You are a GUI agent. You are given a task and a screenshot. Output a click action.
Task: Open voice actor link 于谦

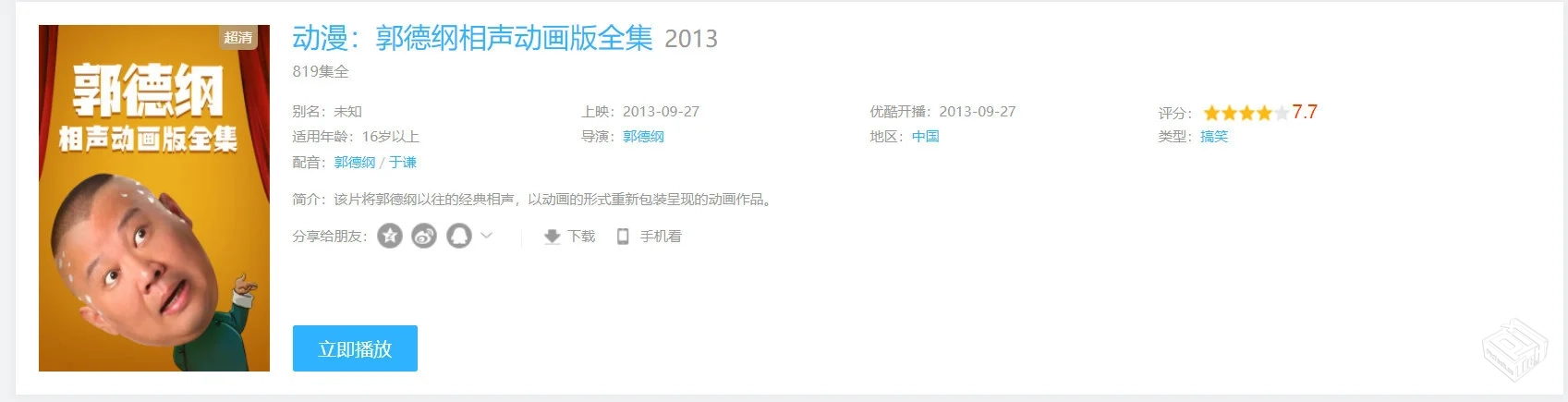403,163
